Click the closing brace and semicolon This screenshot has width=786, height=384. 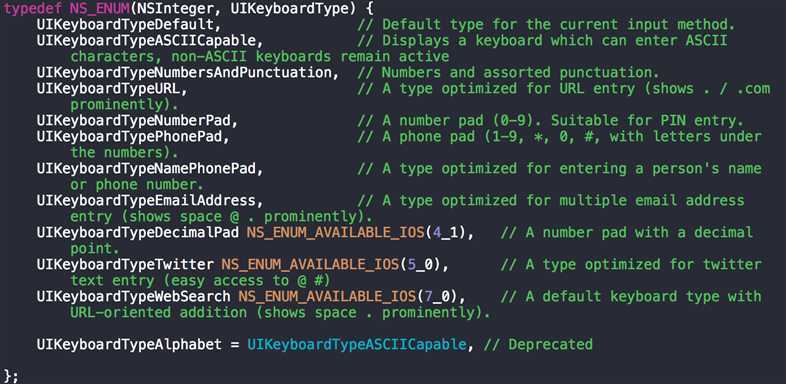pyautogui.click(x=11, y=376)
